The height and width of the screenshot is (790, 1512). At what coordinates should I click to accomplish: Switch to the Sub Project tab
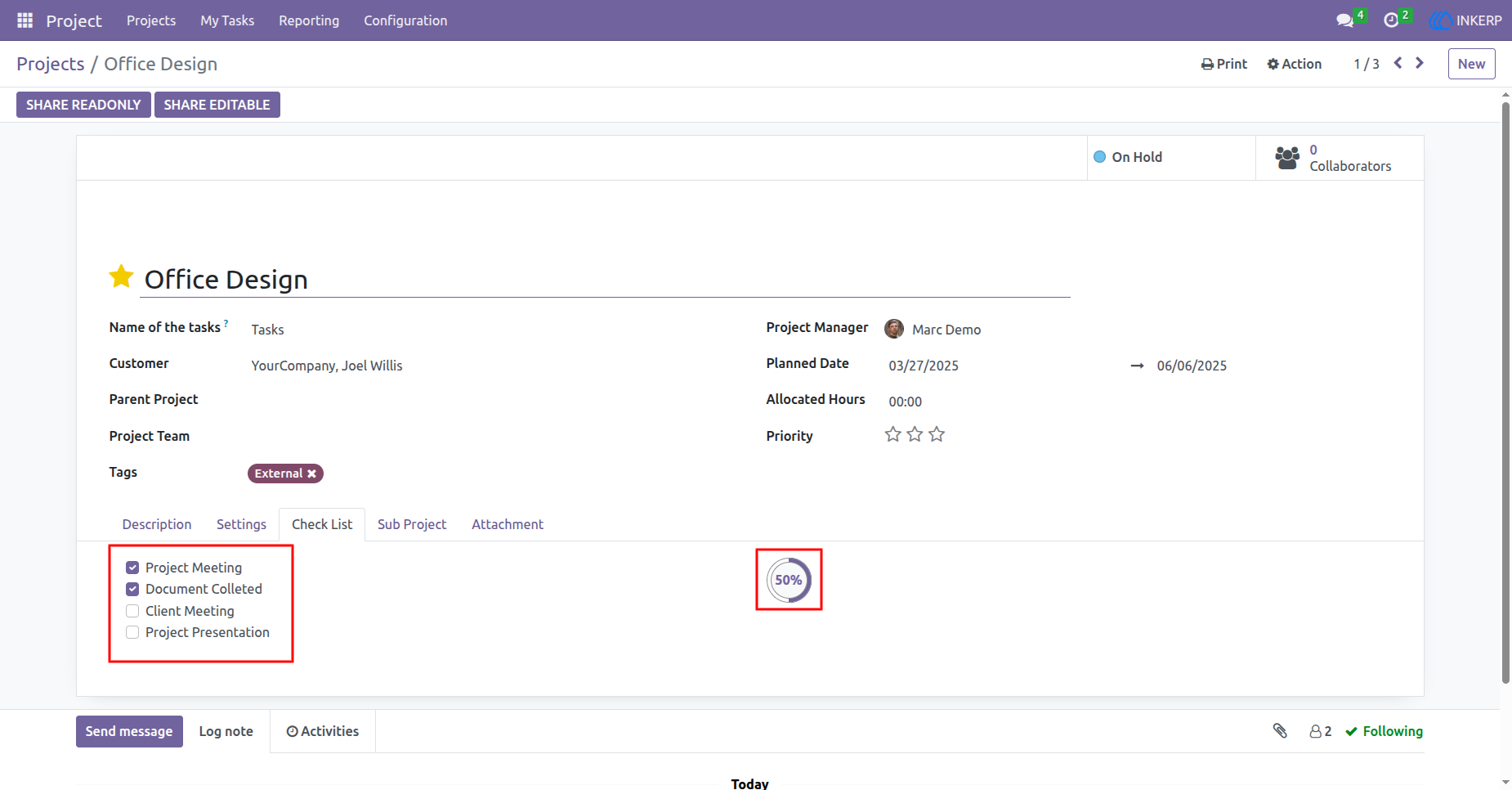point(412,524)
